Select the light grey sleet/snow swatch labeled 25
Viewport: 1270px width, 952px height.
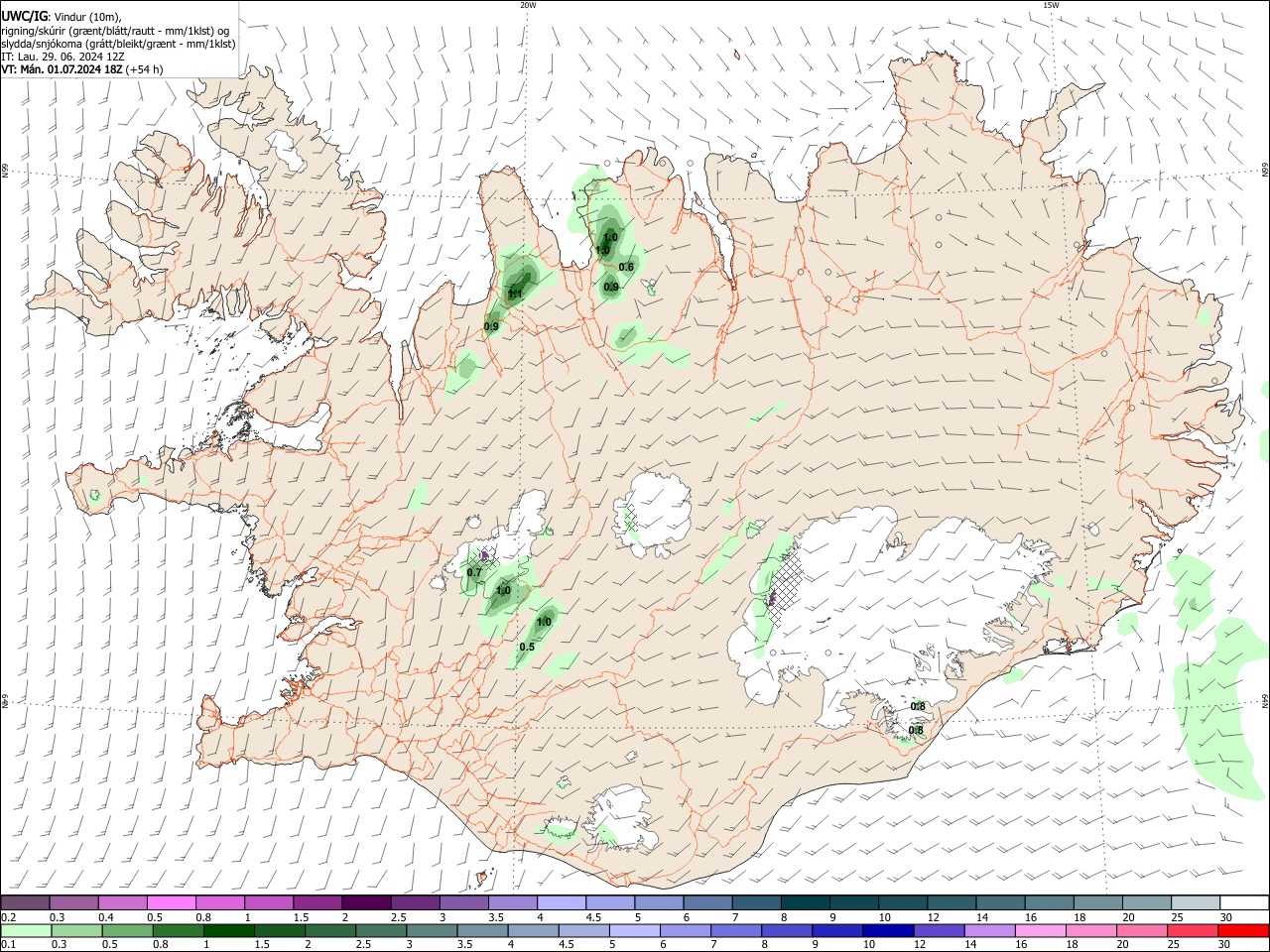click(x=1196, y=903)
